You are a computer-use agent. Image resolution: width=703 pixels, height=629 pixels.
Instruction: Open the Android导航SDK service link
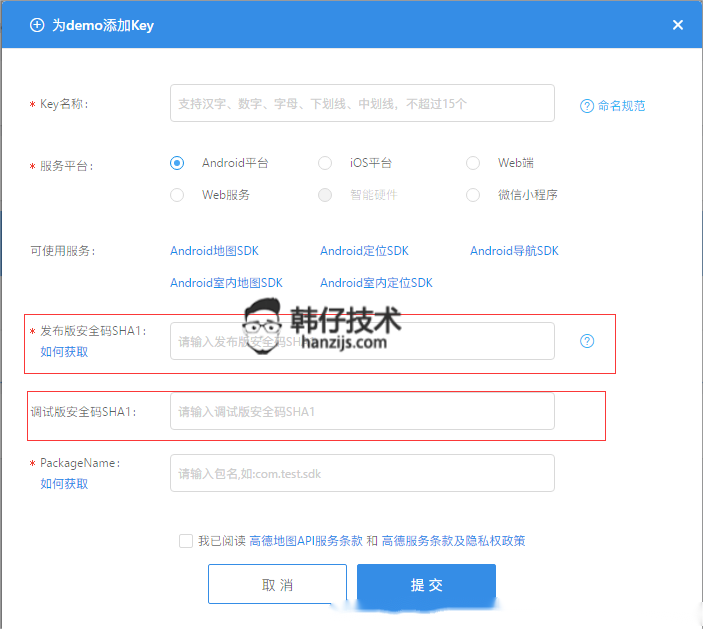tap(514, 251)
